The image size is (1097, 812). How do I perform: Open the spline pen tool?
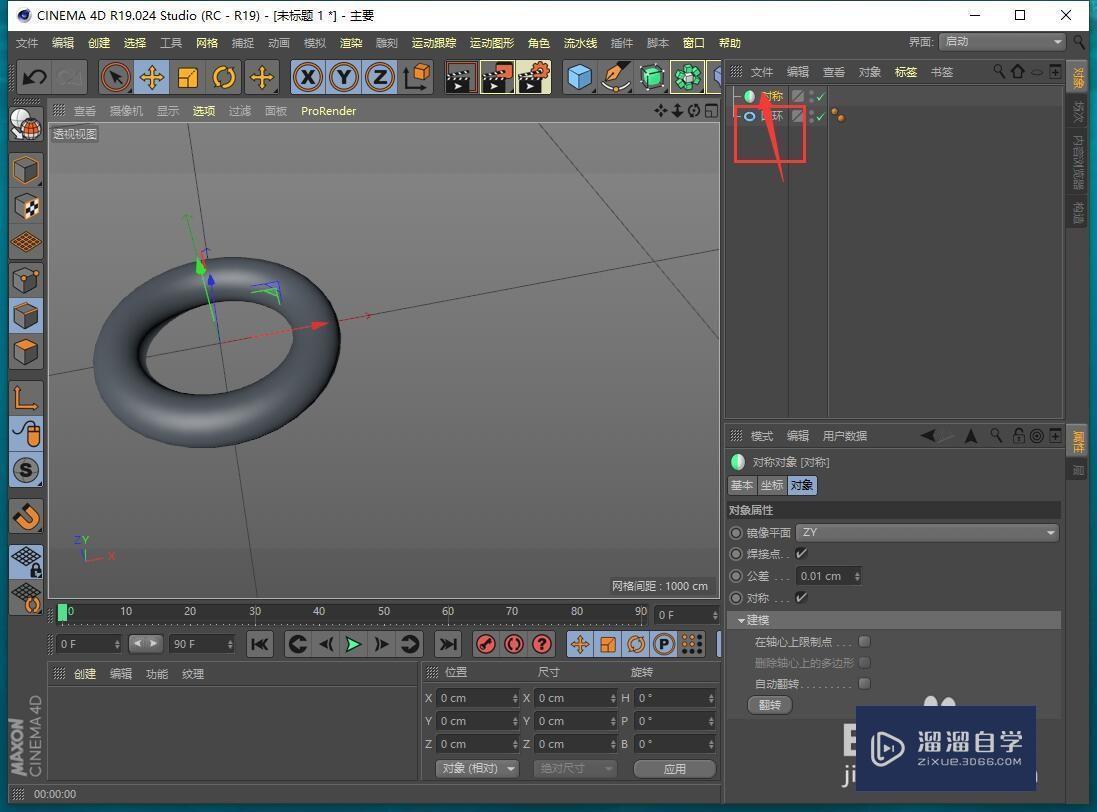tap(616, 77)
